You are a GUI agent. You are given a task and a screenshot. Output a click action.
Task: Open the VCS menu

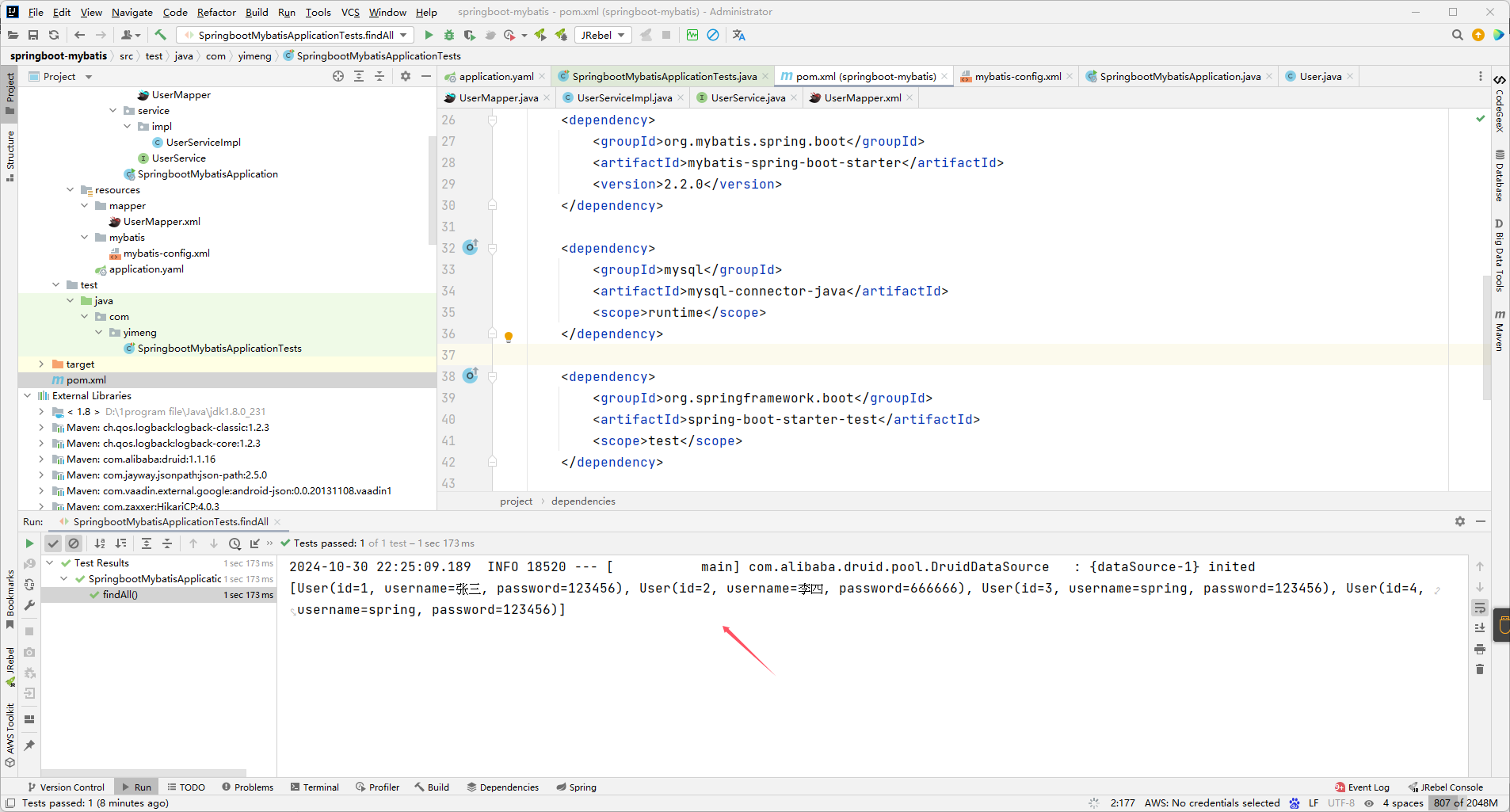point(350,12)
